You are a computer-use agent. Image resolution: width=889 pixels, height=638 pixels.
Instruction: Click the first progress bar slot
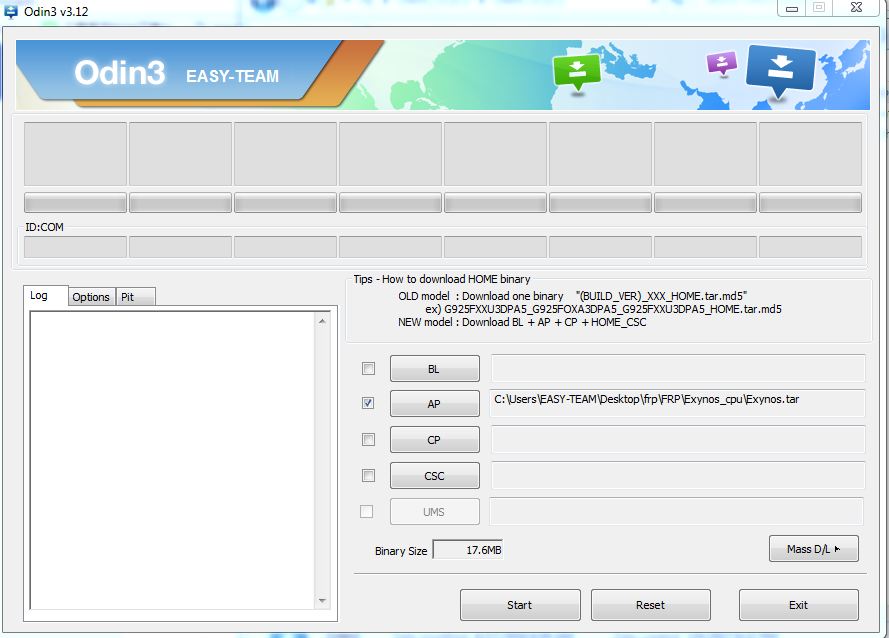coord(75,202)
